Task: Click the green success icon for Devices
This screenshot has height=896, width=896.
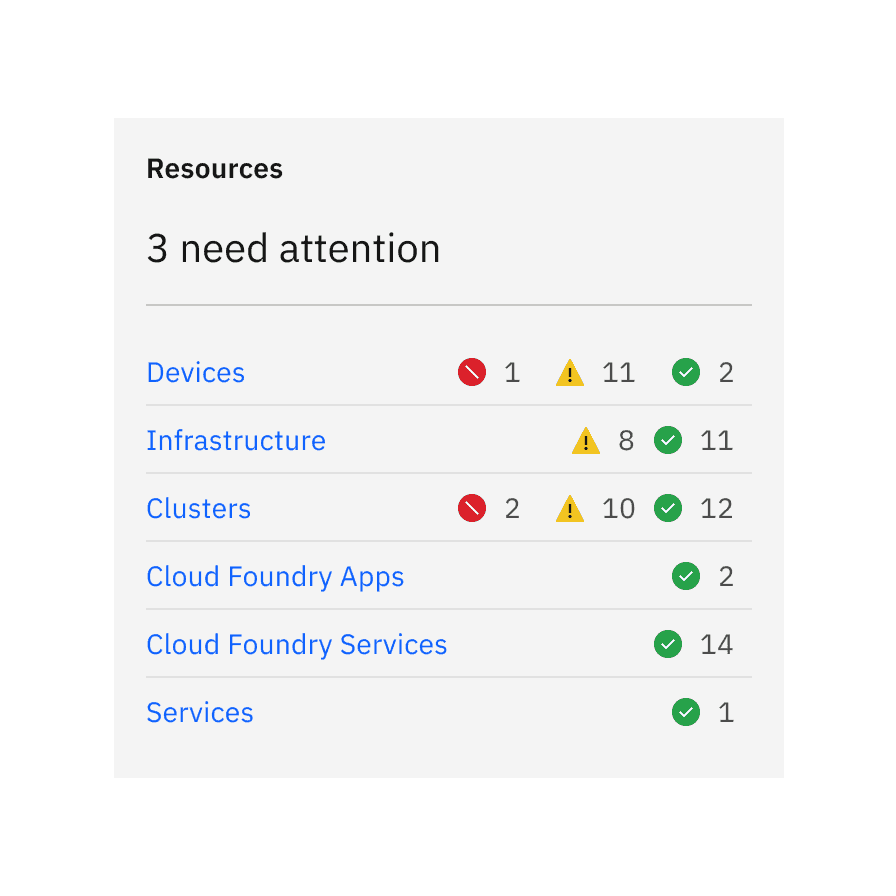Action: (686, 372)
